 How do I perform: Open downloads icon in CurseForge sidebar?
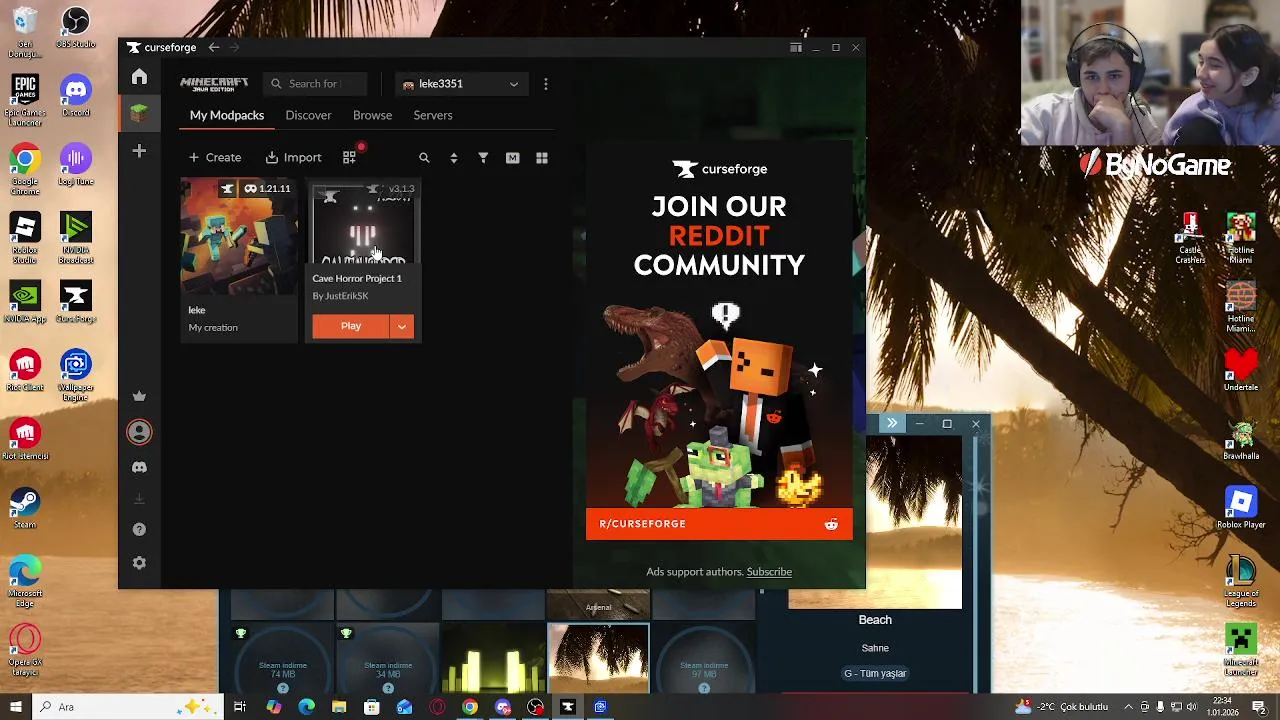pyautogui.click(x=139, y=498)
